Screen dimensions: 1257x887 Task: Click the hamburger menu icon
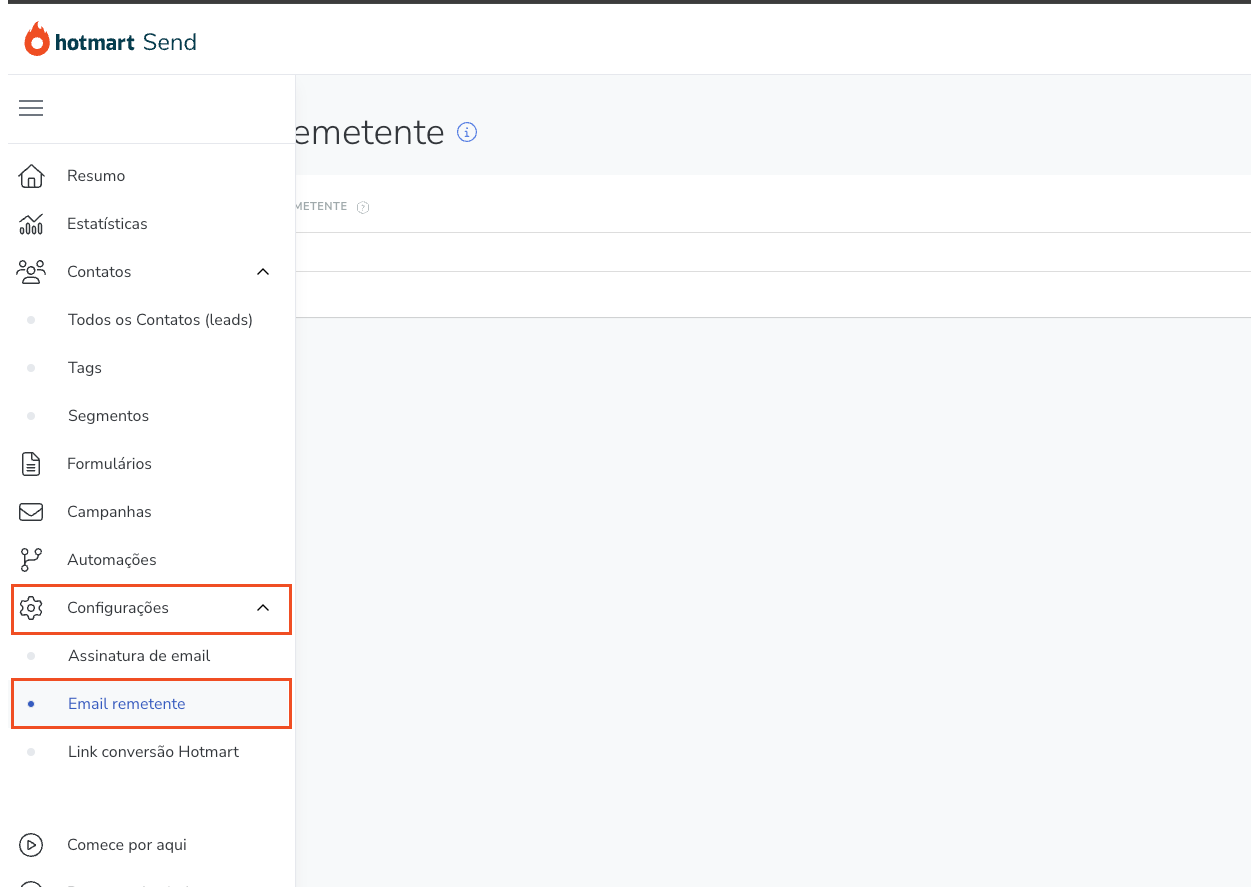point(31,108)
